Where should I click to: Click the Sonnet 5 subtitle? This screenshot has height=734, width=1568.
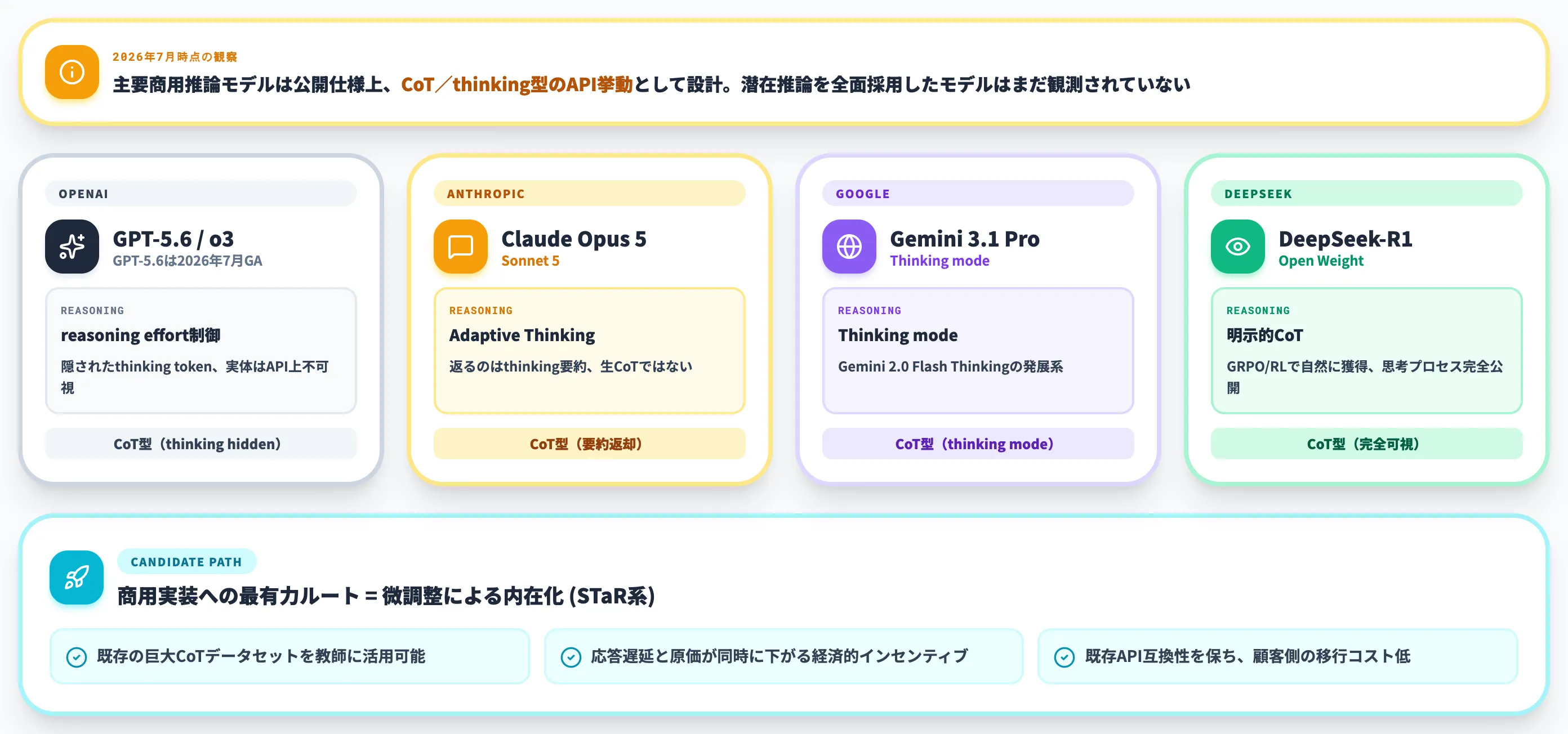[x=529, y=261]
